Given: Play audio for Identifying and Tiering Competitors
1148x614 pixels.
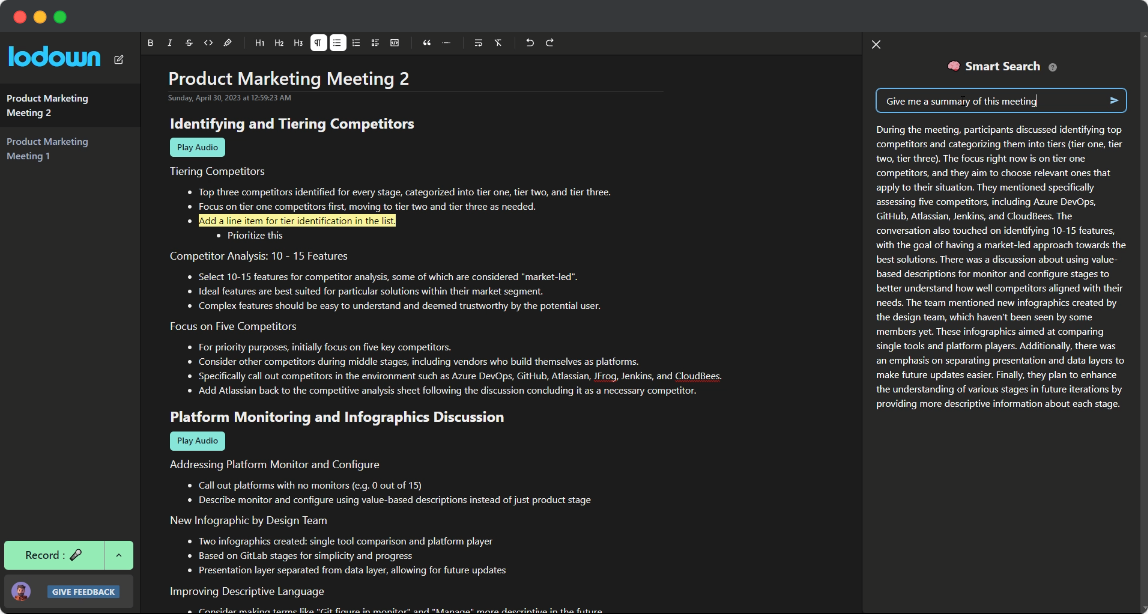Looking at the screenshot, I should (x=197, y=148).
